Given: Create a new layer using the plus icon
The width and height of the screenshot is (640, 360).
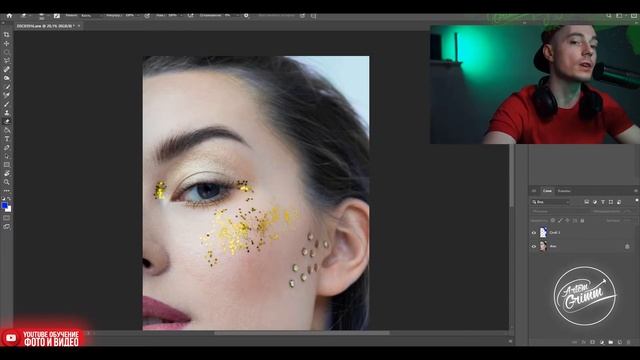Looking at the screenshot, I should [620, 342].
